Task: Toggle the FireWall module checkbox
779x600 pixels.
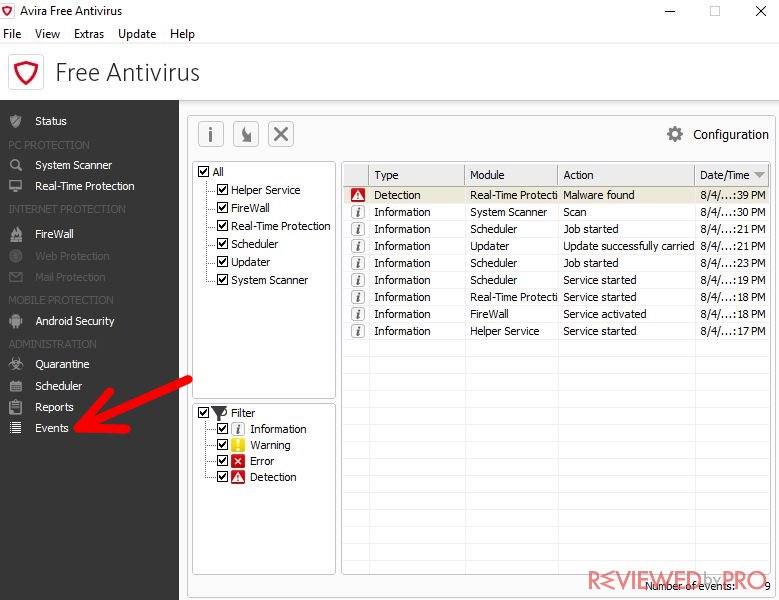Action: [x=223, y=208]
